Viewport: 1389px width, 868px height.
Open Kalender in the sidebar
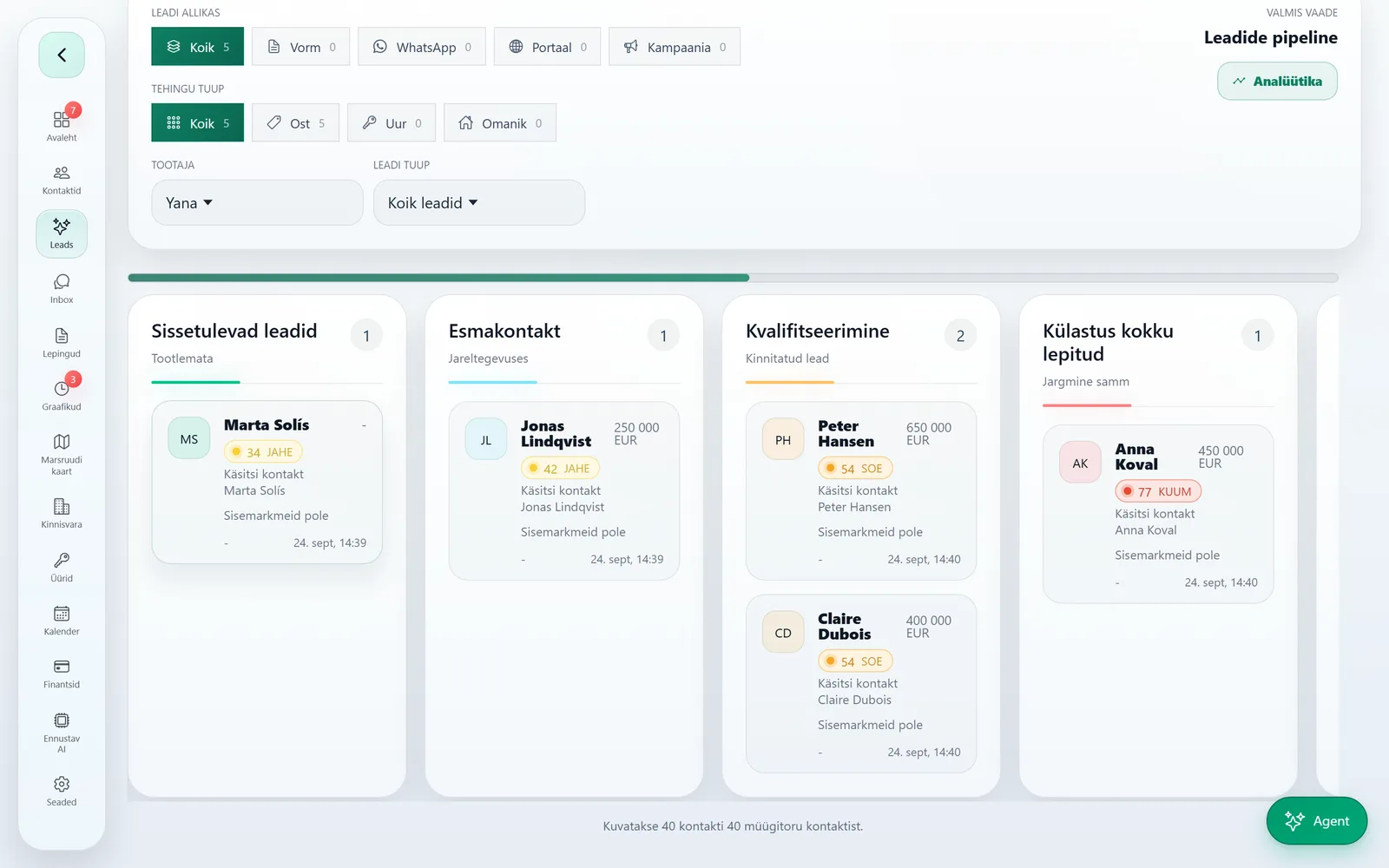coord(62,620)
